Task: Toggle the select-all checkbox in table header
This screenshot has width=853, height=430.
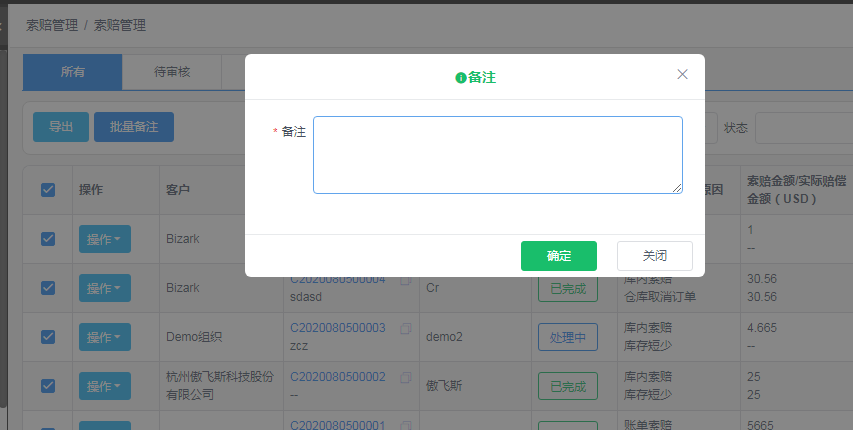Action: point(48,189)
